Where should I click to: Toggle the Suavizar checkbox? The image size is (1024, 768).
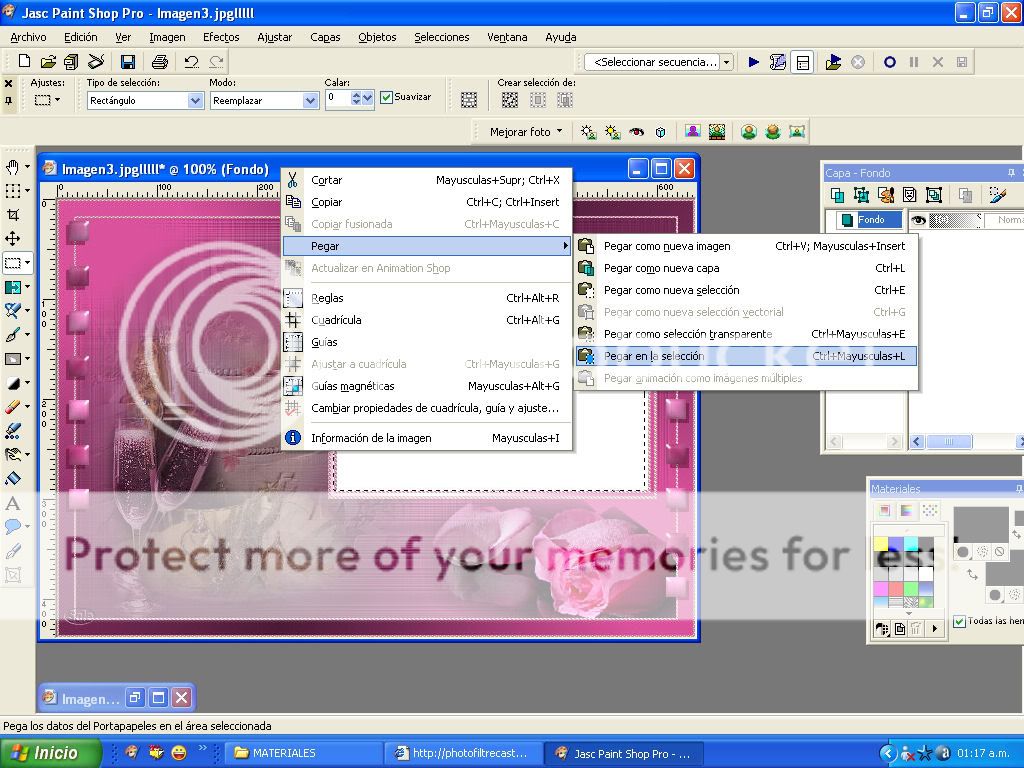387,97
